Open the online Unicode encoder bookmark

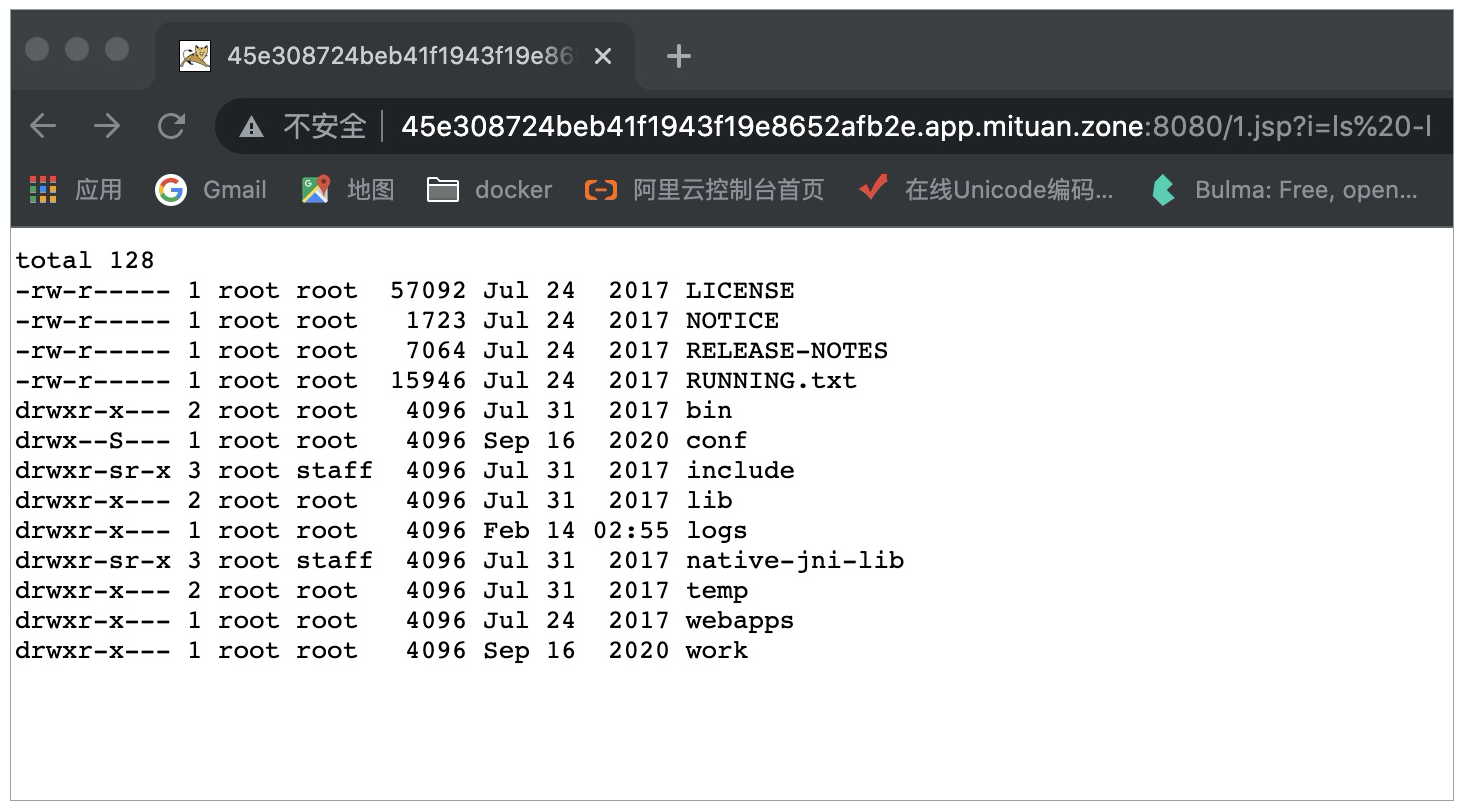coord(986,189)
